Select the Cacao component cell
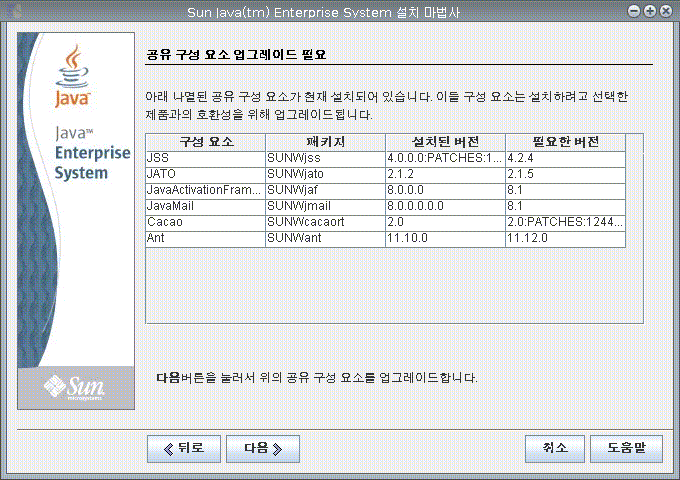Viewport: 680px width, 480px height. click(206, 223)
